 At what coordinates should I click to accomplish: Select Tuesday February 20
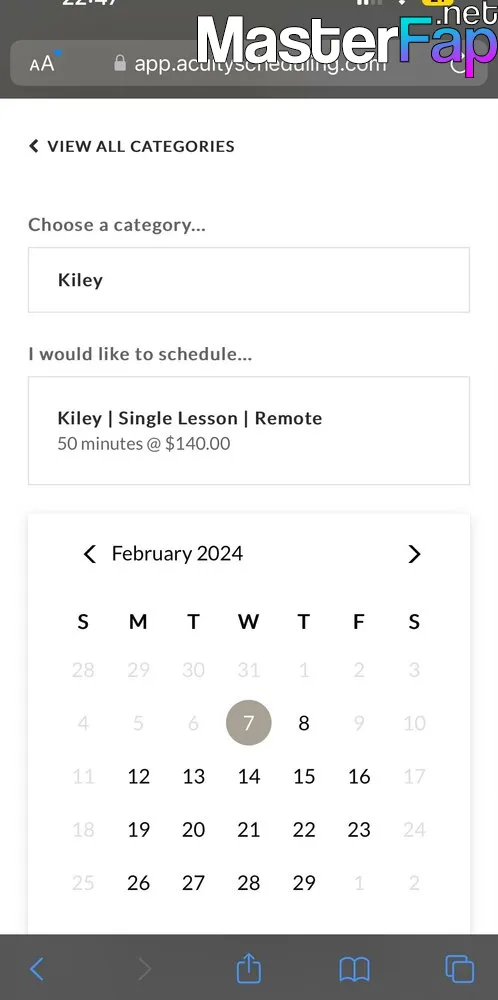[x=193, y=830]
